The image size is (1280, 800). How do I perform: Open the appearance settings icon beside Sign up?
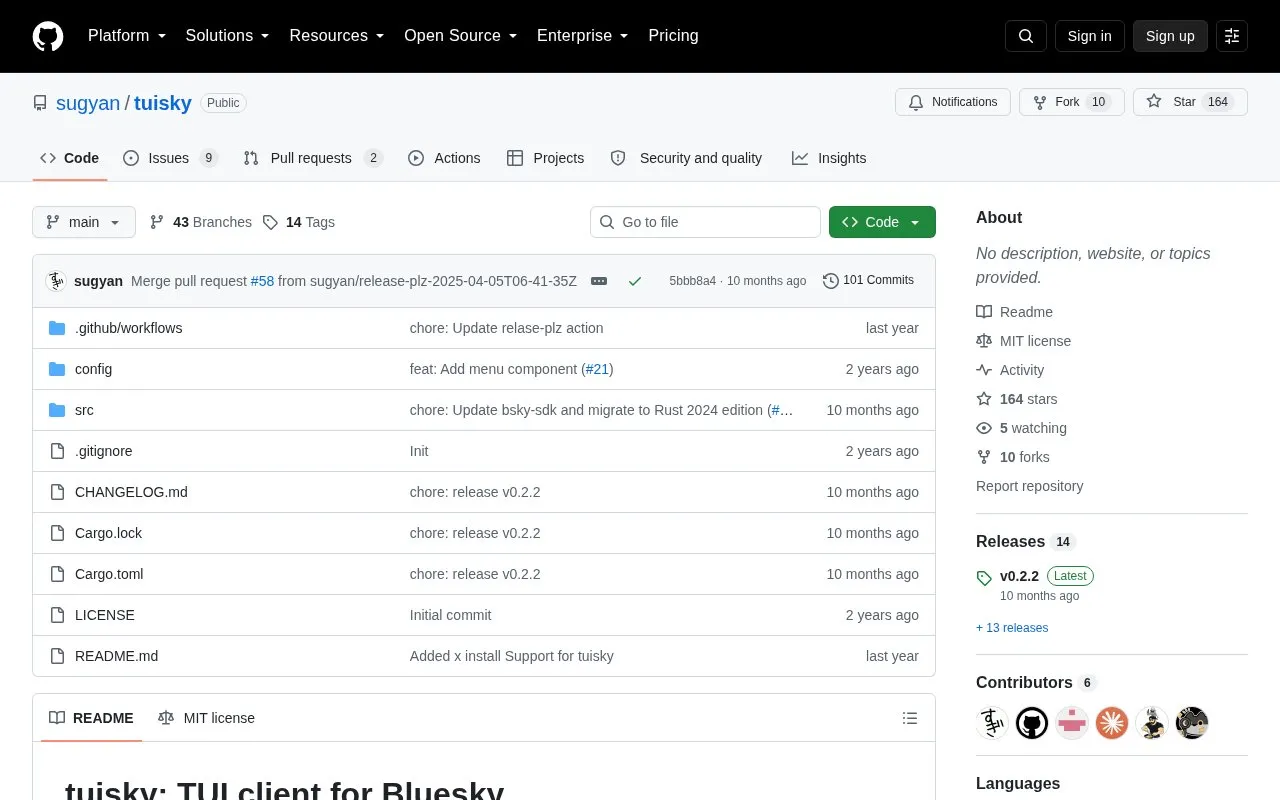(1232, 36)
